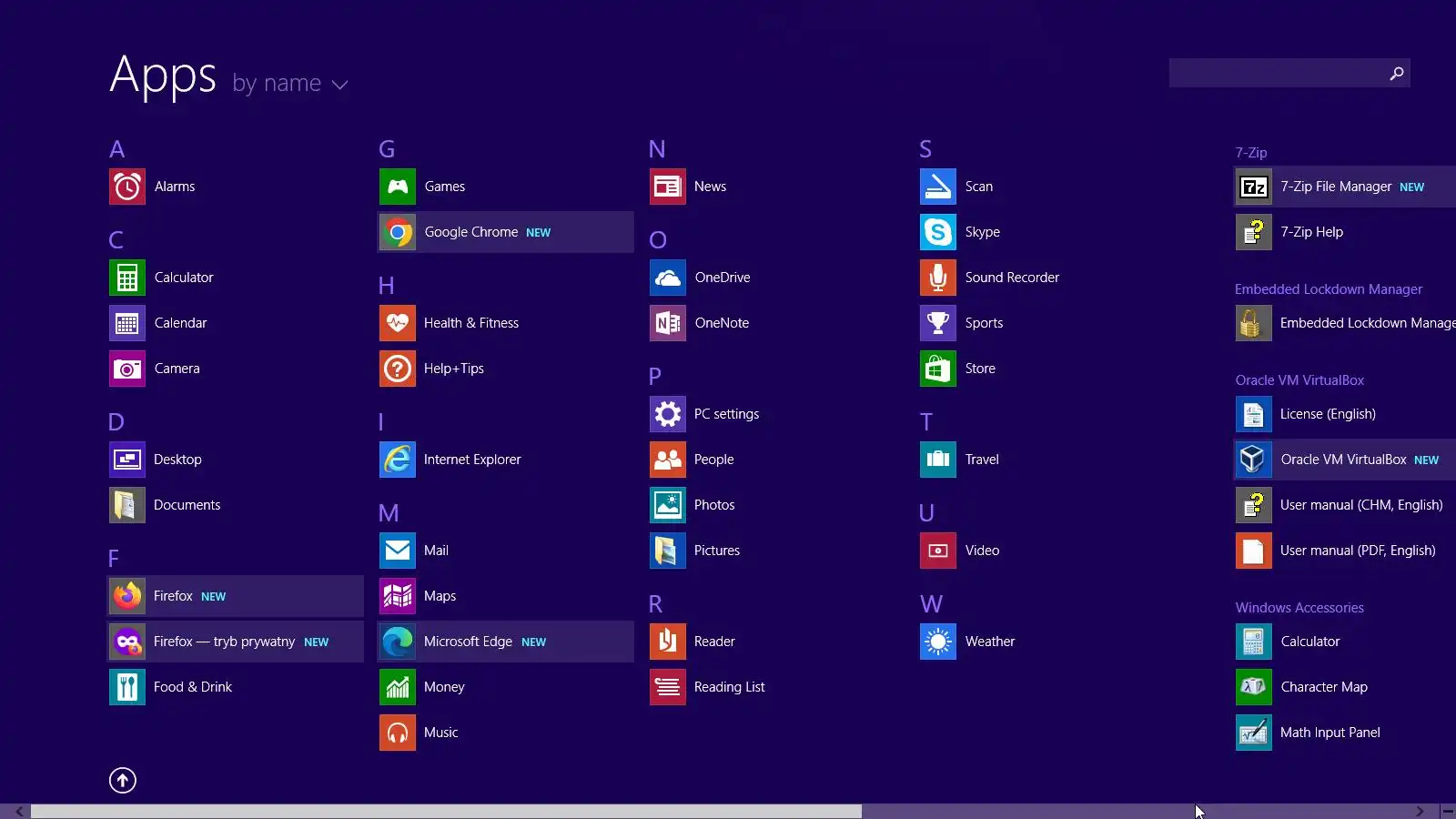Open the Windows Store icon
This screenshot has height=819, width=1456.
pos(938,369)
